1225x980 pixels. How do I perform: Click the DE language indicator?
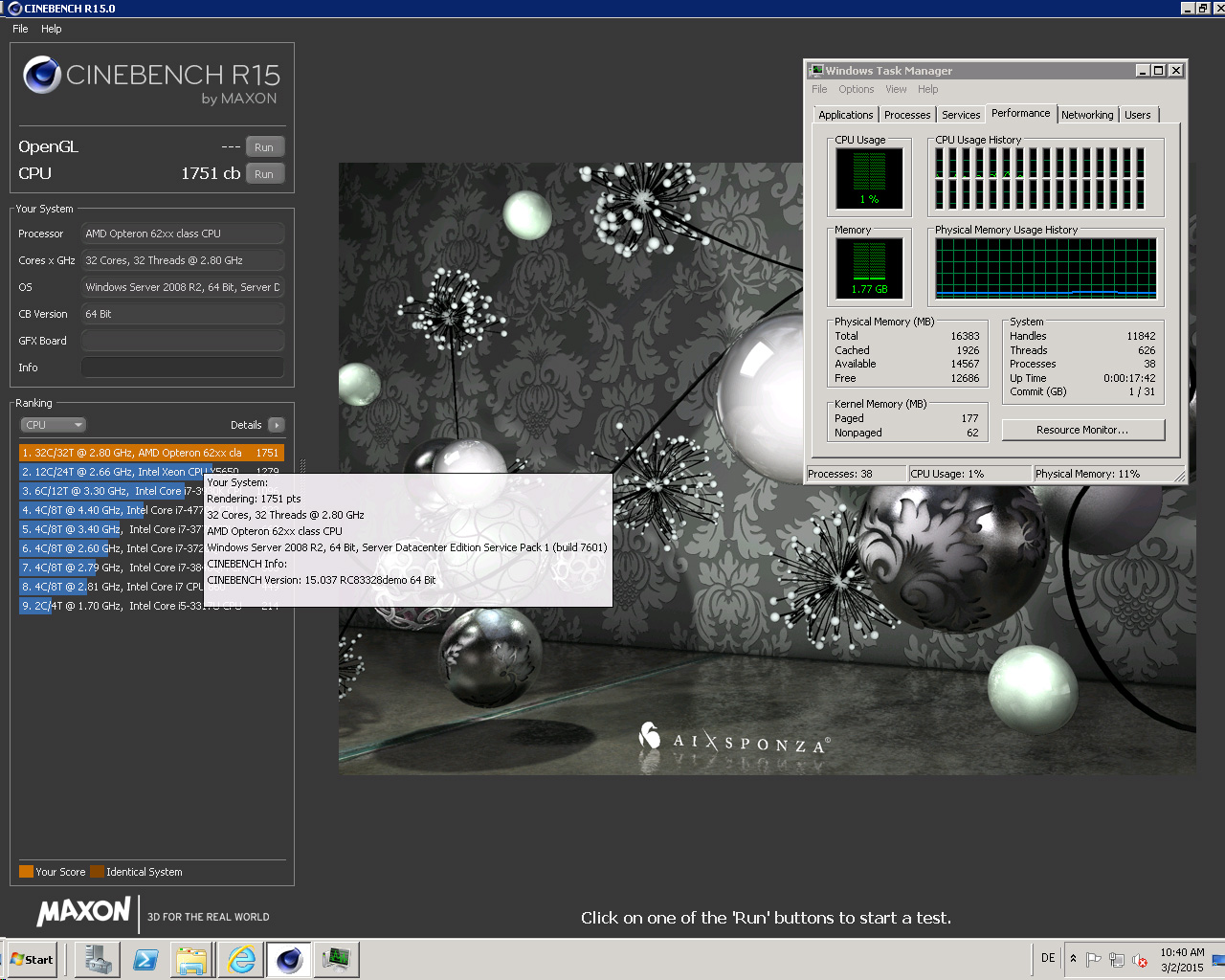click(1048, 958)
